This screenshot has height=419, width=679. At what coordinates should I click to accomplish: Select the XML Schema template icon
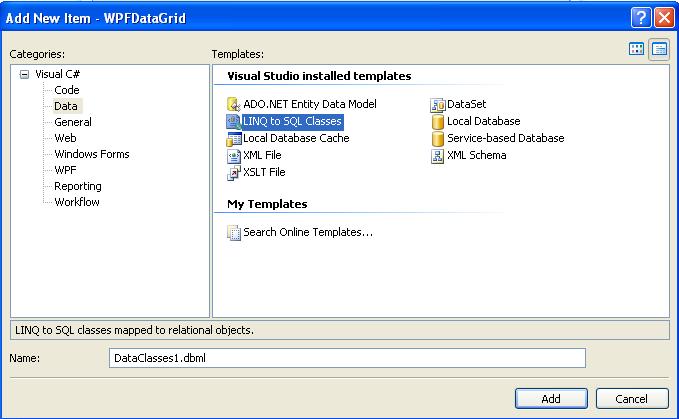pos(438,156)
